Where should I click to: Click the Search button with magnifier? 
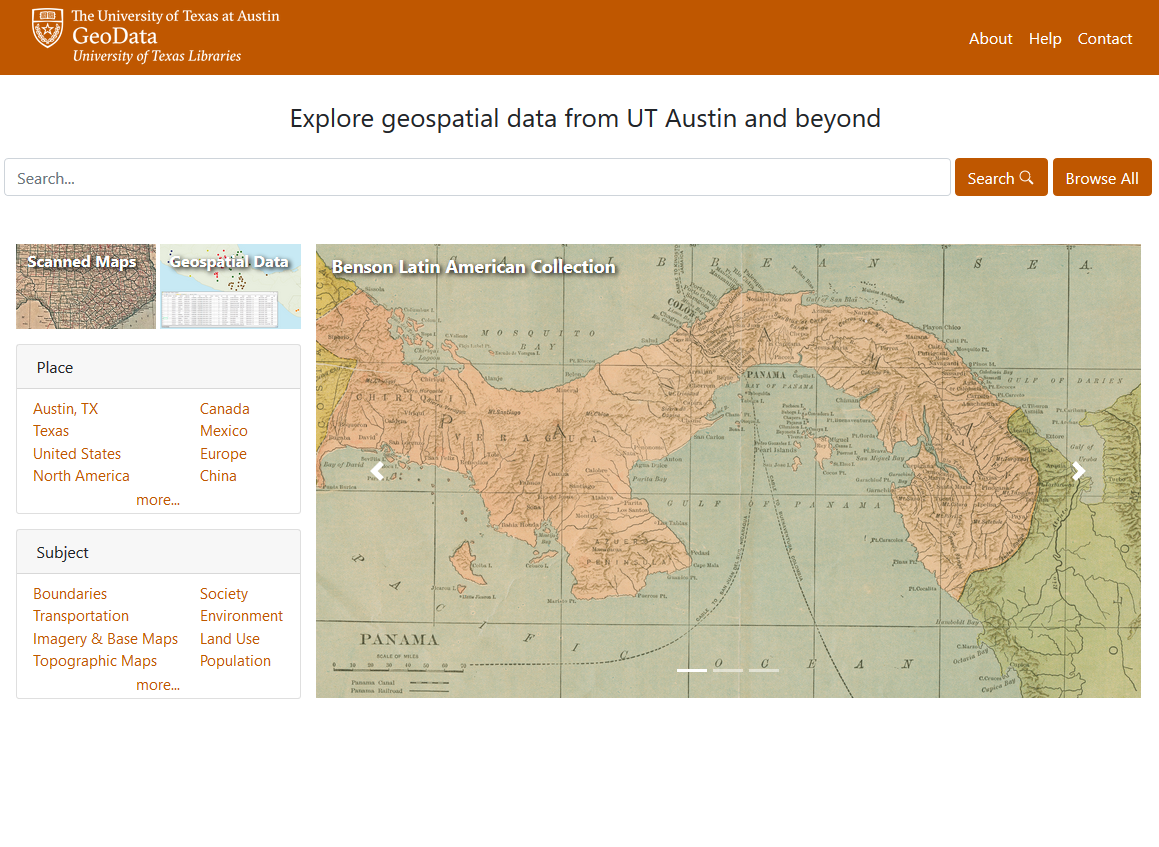click(1000, 178)
